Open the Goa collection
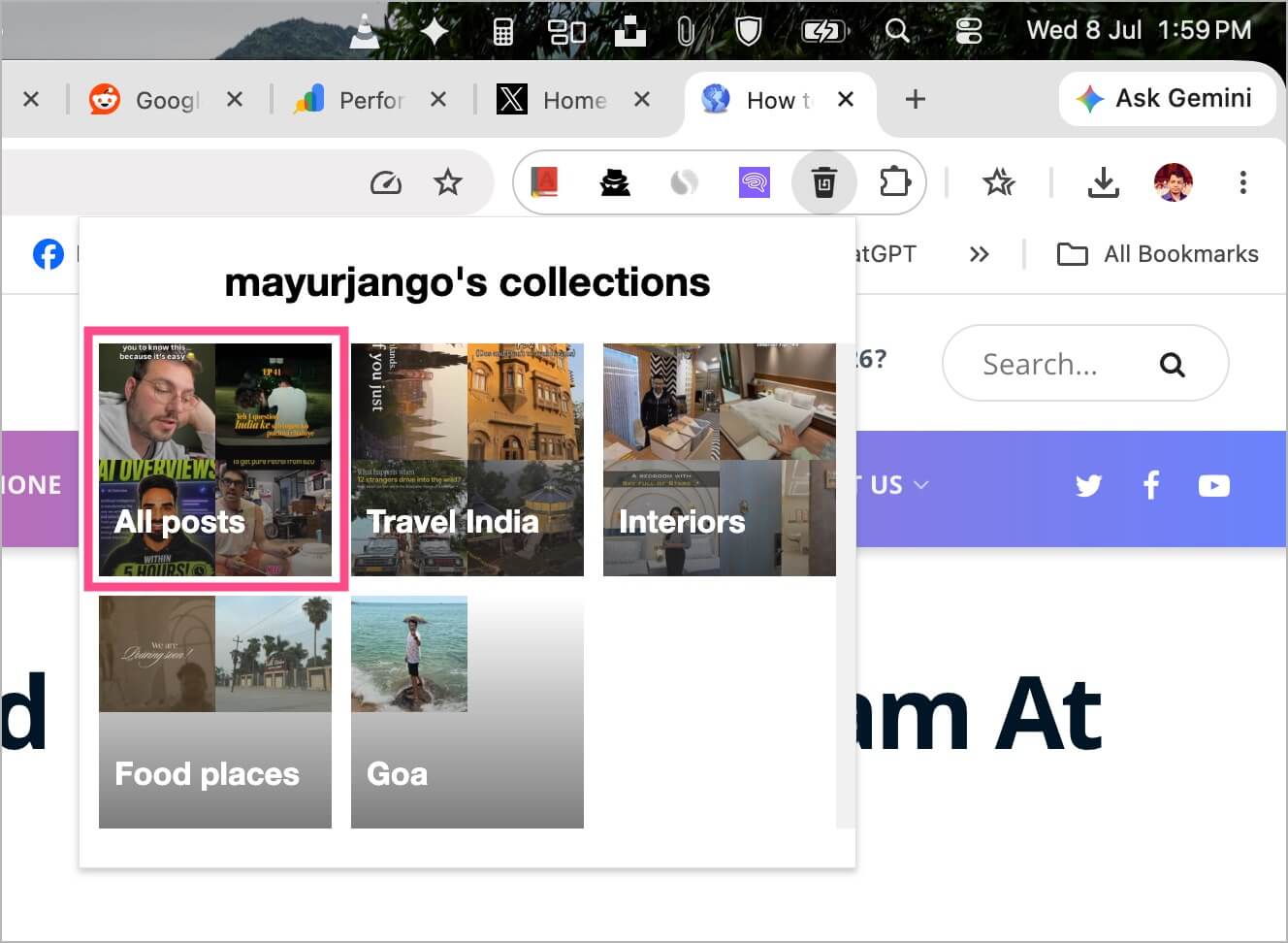This screenshot has width=1288, height=943. pyautogui.click(x=467, y=712)
